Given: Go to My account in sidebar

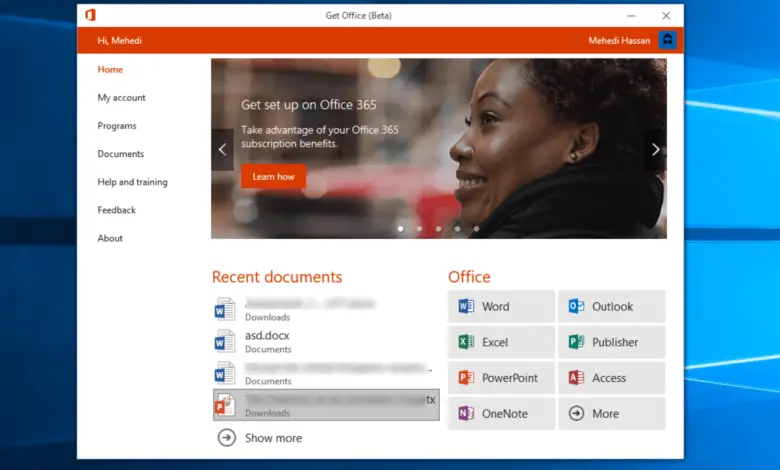Looking at the screenshot, I should pyautogui.click(x=121, y=97).
